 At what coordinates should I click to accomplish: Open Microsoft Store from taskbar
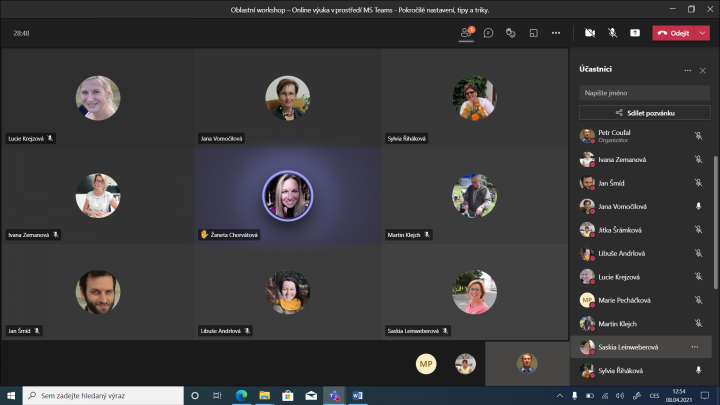coord(287,395)
